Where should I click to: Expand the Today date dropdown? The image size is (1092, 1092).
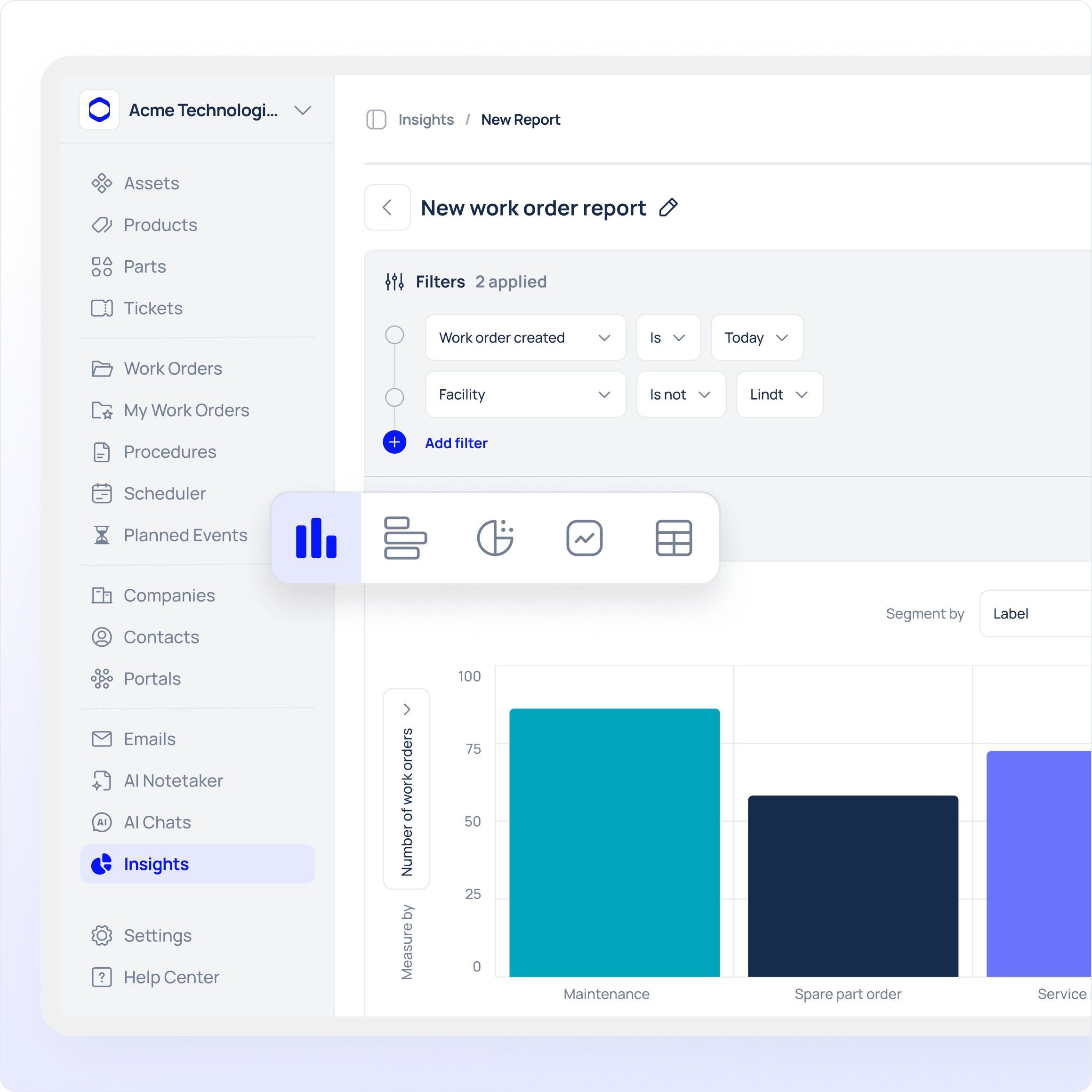pos(756,338)
